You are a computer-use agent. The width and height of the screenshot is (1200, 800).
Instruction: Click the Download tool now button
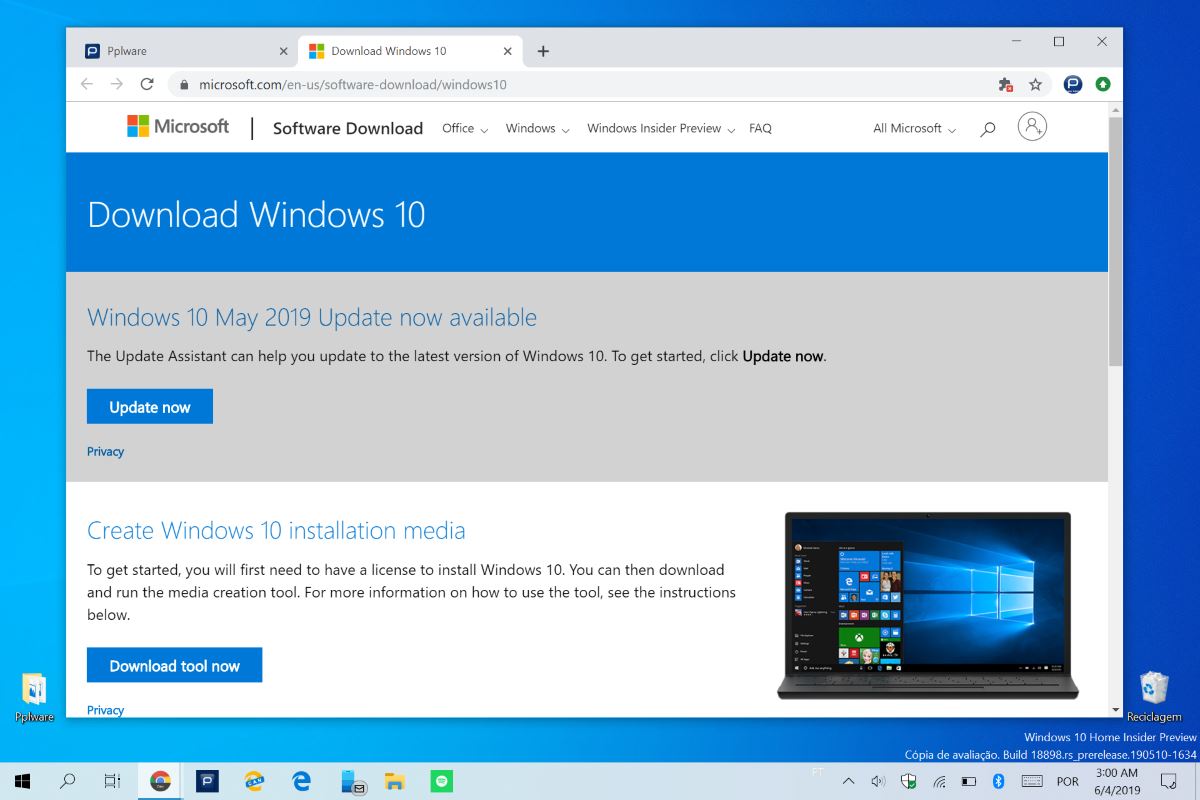174,665
